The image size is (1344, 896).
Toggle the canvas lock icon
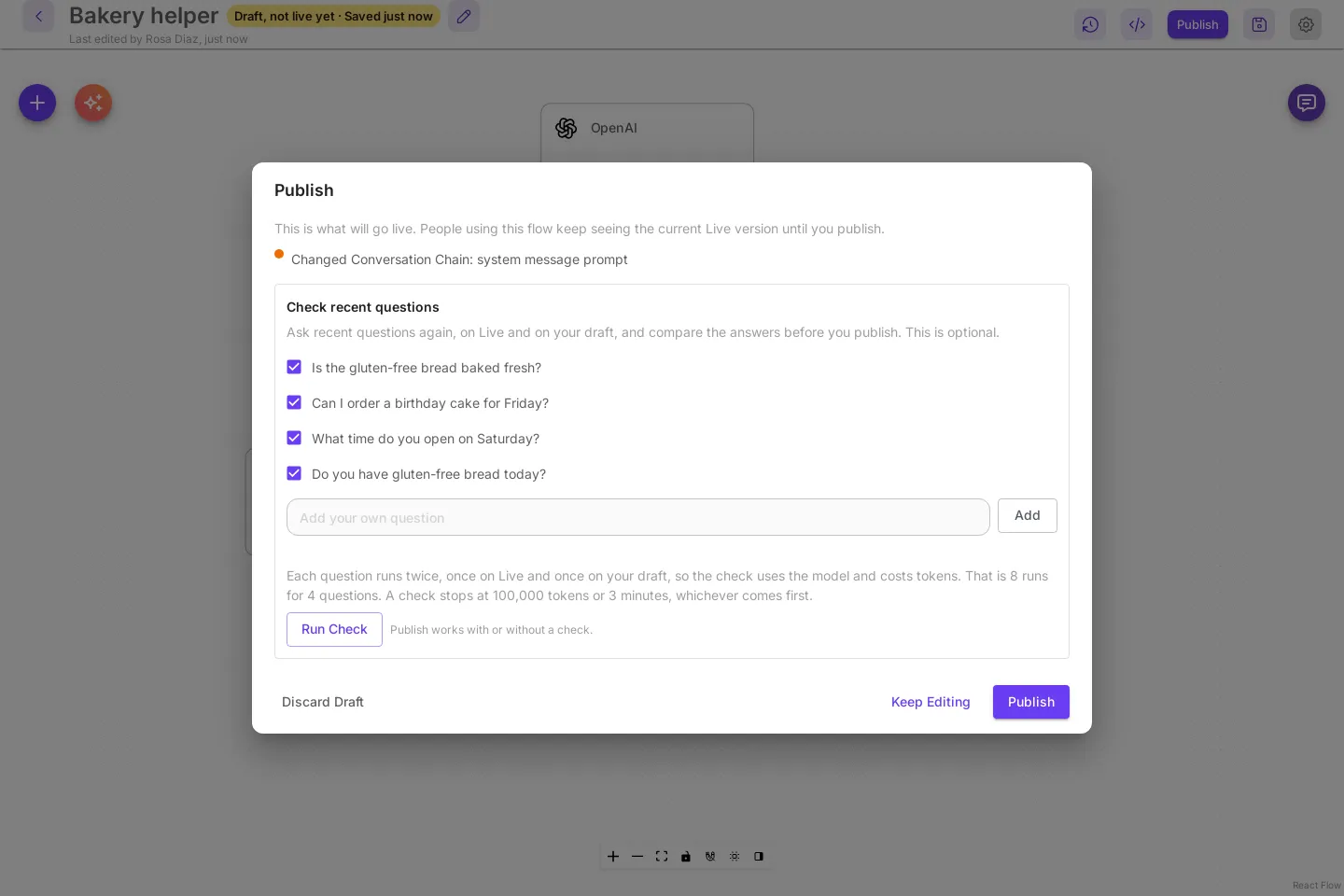click(x=686, y=856)
